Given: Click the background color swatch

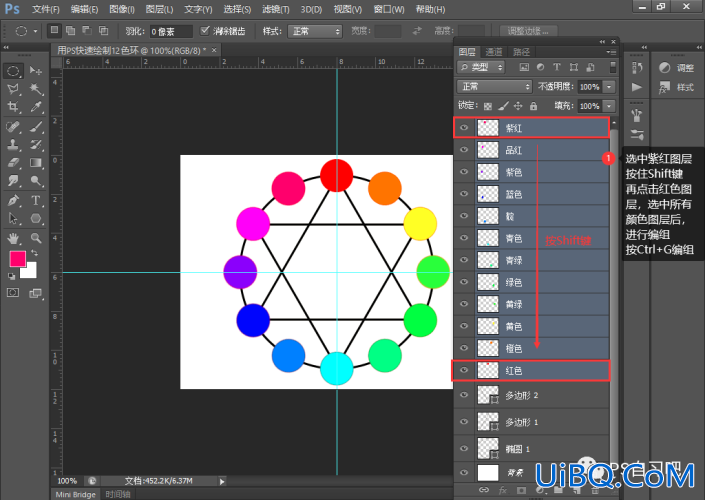Looking at the screenshot, I should click(30, 272).
